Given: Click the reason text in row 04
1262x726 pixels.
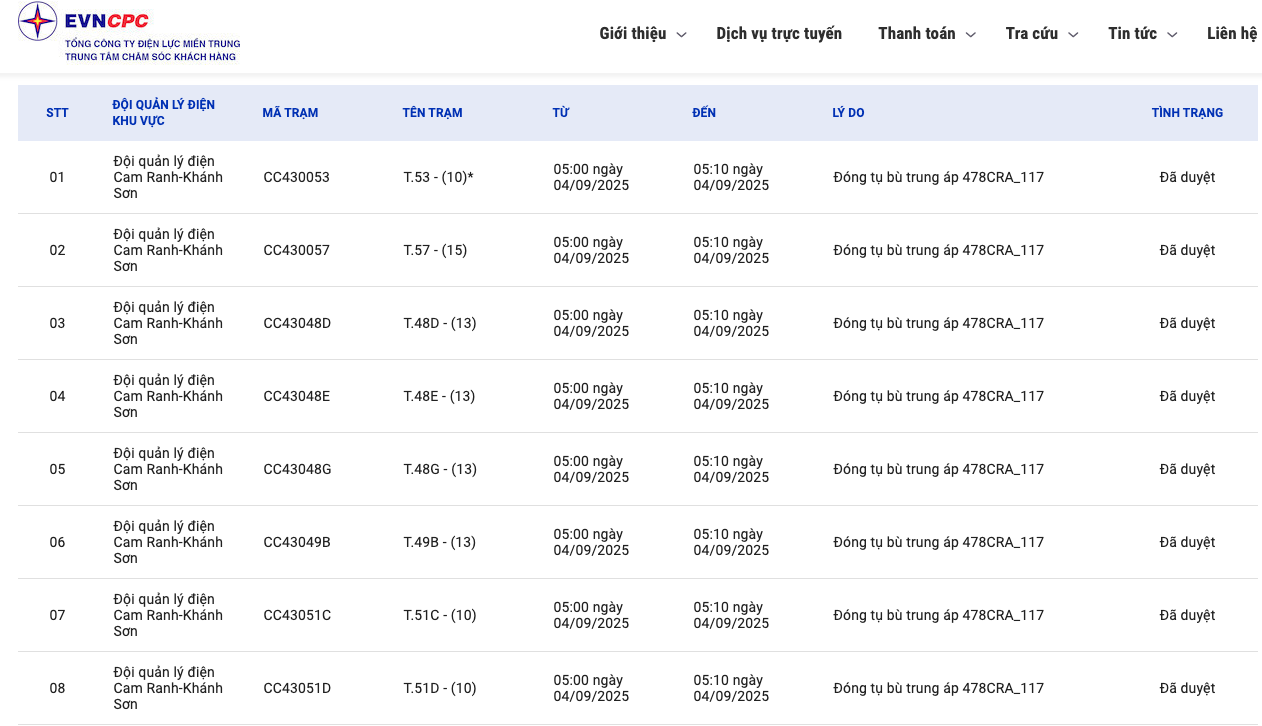Looking at the screenshot, I should pyautogui.click(x=938, y=396).
